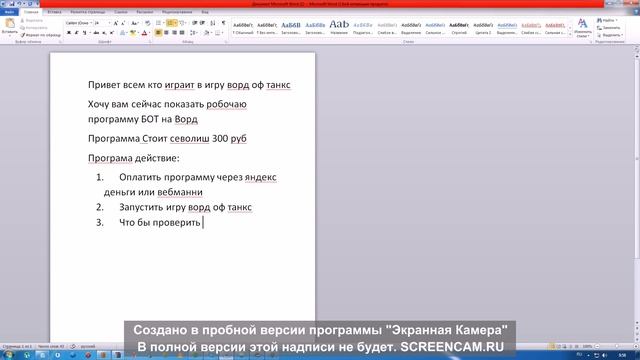Open Word help question mark icon

[x=636, y=12]
